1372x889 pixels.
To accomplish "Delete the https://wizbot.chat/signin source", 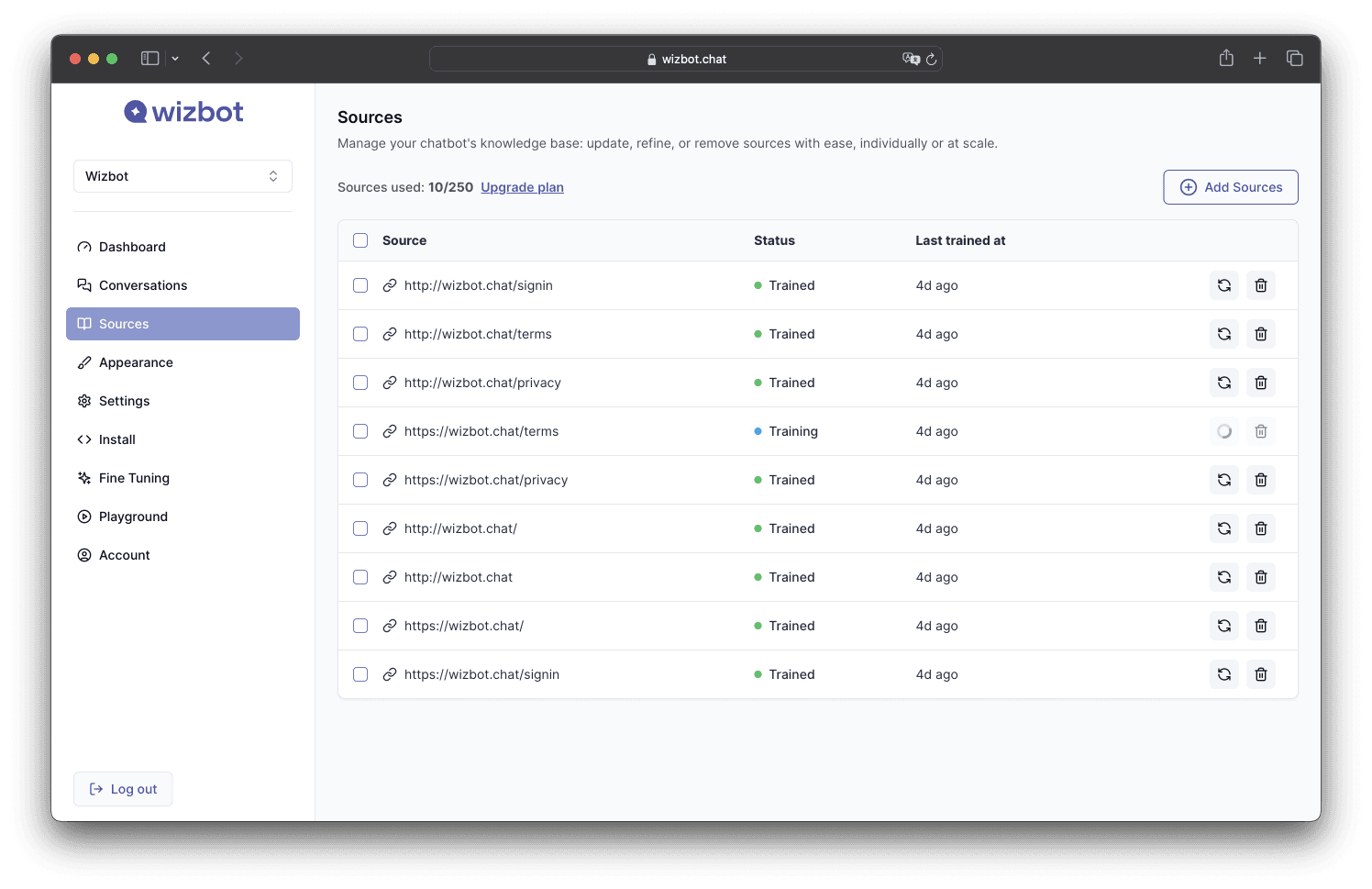I will point(1261,674).
